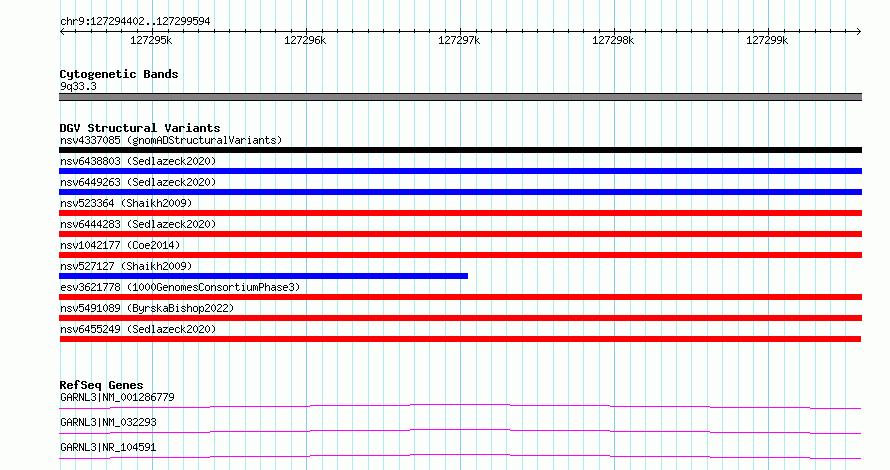Viewport: 890px width, 470px height.
Task: Open variant nsv6449263 (Sedlazeck2020) label
Action: 138,182
